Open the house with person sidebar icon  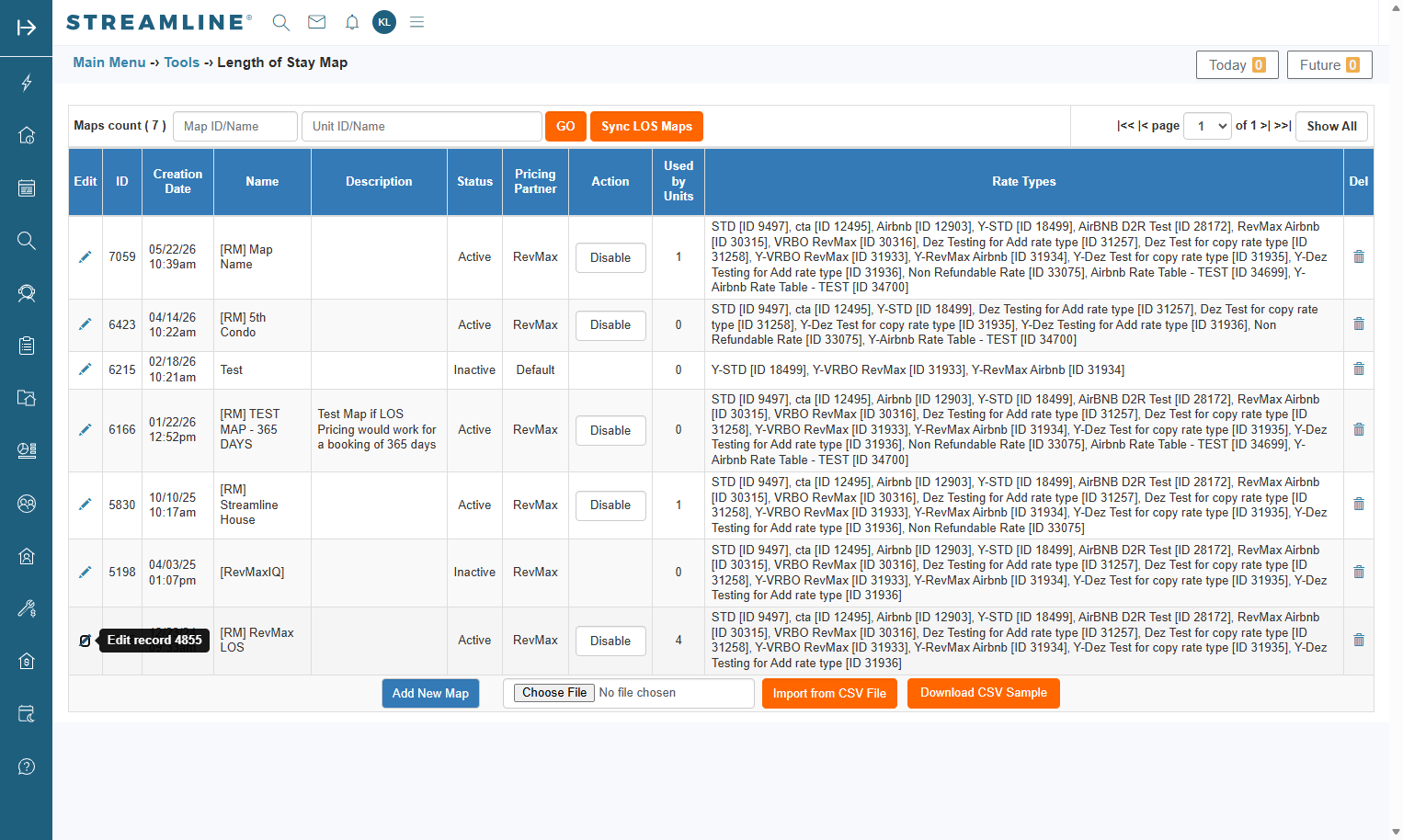(x=27, y=556)
